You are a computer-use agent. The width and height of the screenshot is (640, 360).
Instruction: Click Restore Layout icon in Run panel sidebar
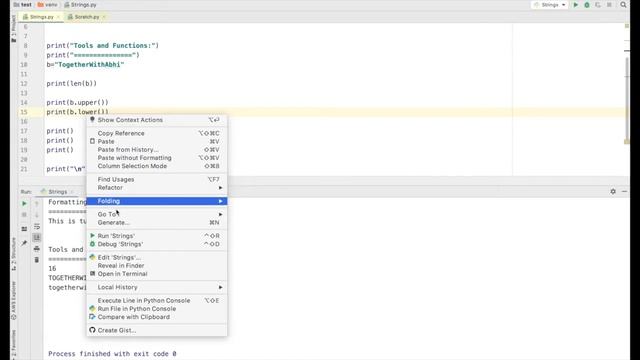point(24,229)
